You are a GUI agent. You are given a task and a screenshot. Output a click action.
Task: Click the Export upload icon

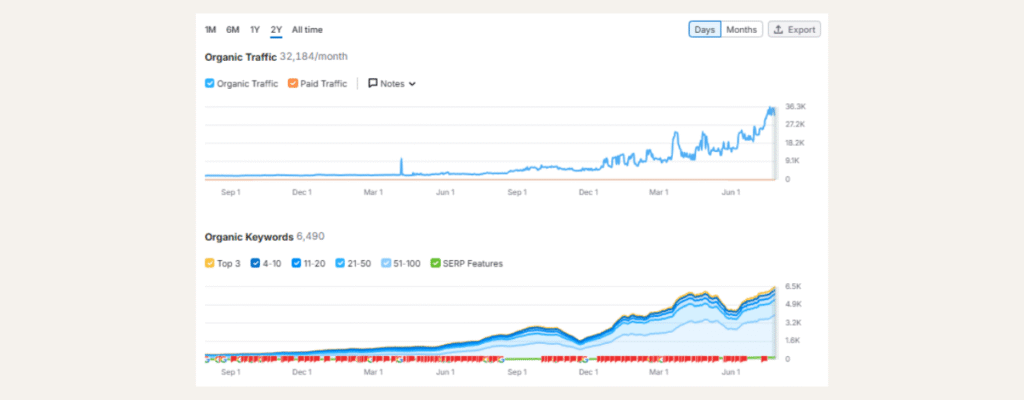pos(779,30)
